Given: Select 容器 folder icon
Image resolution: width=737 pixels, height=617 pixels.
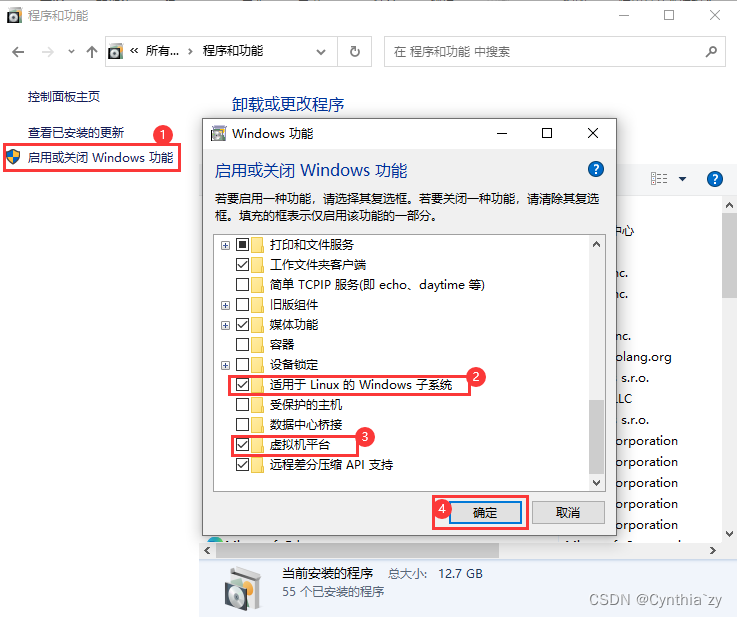Looking at the screenshot, I should point(257,345).
